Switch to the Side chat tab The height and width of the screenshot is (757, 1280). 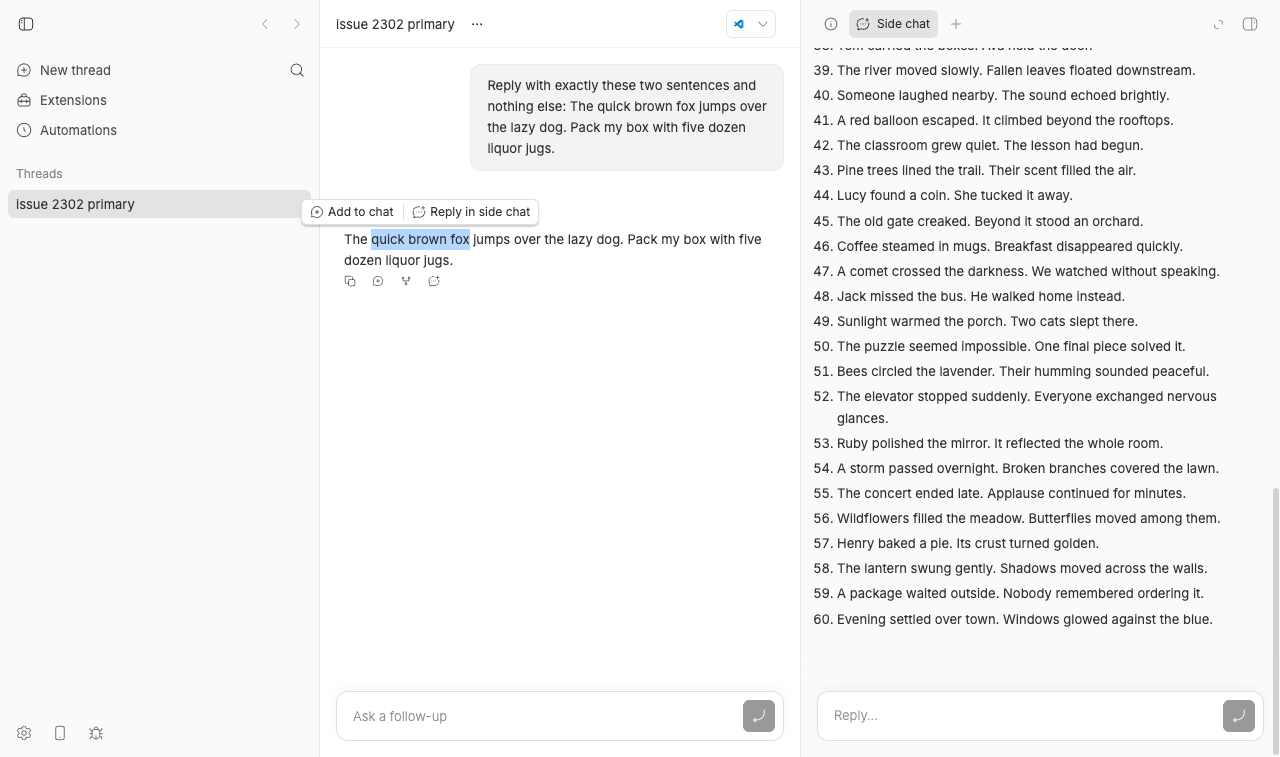(893, 24)
